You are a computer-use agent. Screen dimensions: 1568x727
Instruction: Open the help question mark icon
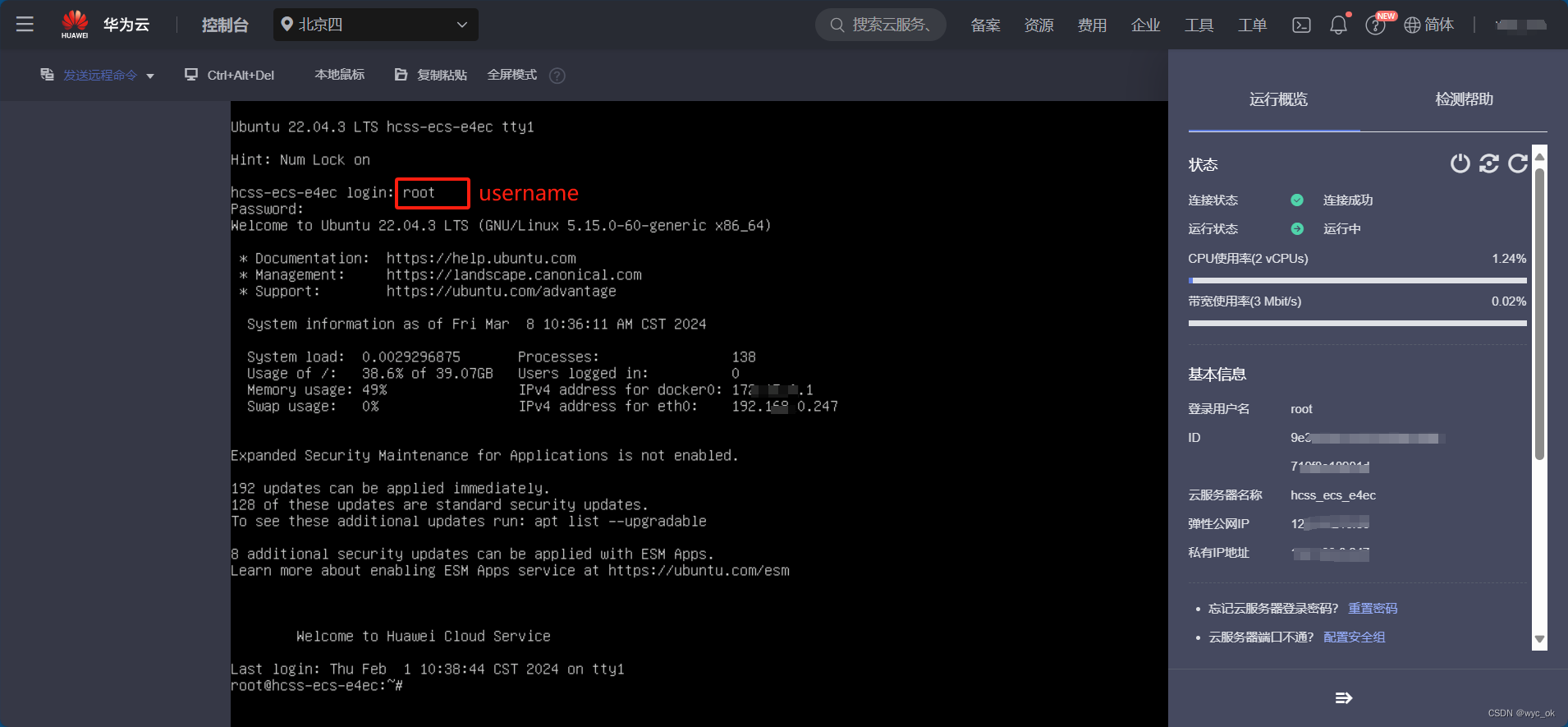coord(1375,25)
